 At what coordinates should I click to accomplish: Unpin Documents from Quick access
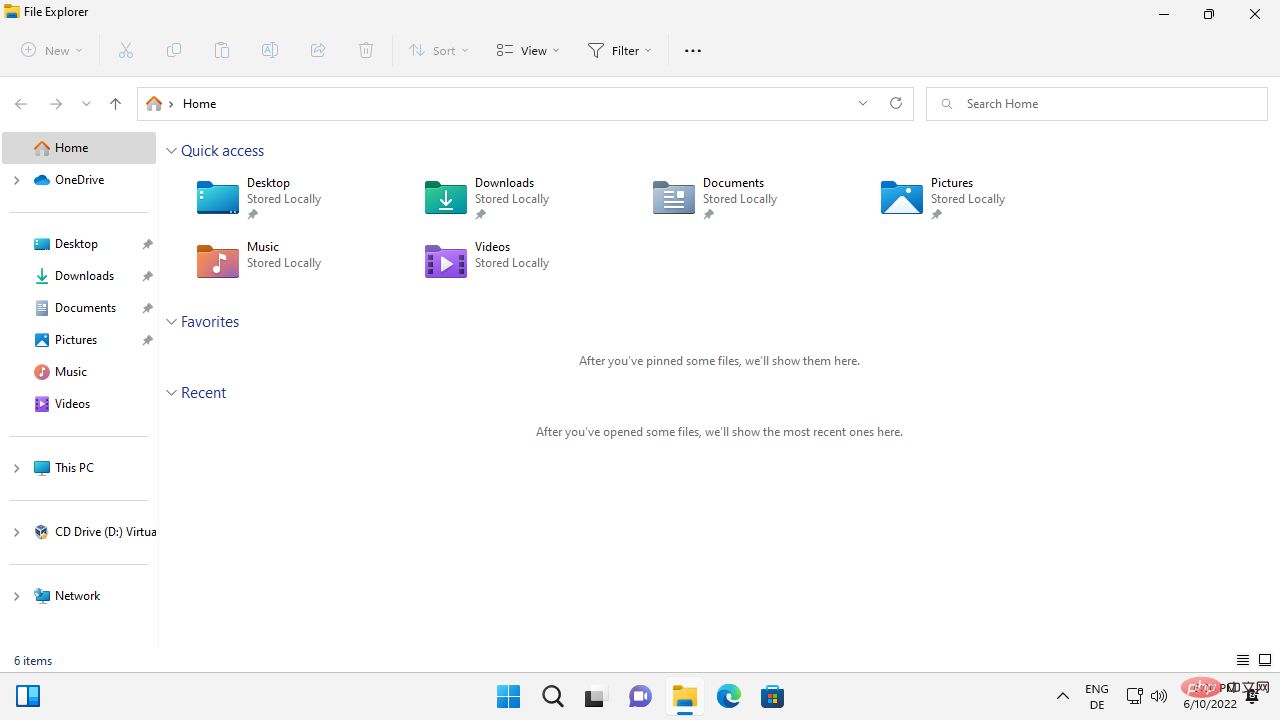708,214
